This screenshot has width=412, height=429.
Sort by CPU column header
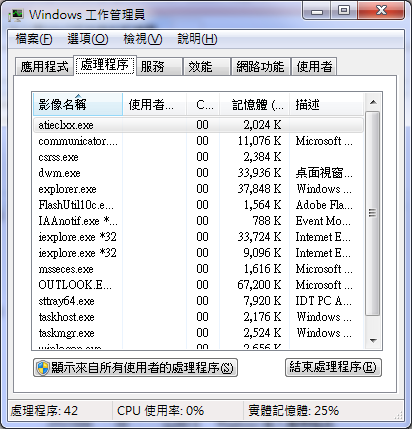[x=203, y=105]
